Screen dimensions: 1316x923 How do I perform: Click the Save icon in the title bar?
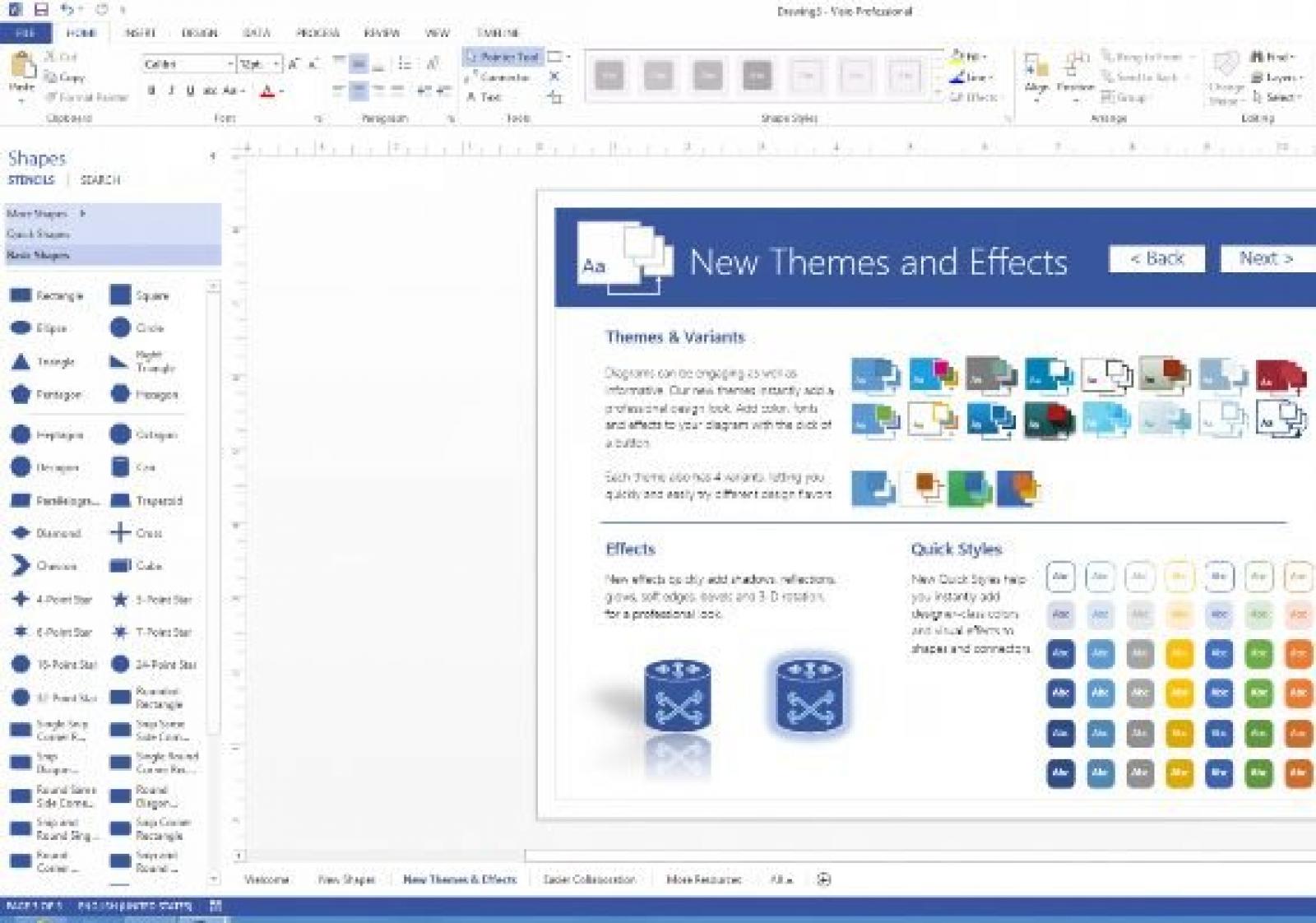point(41,10)
